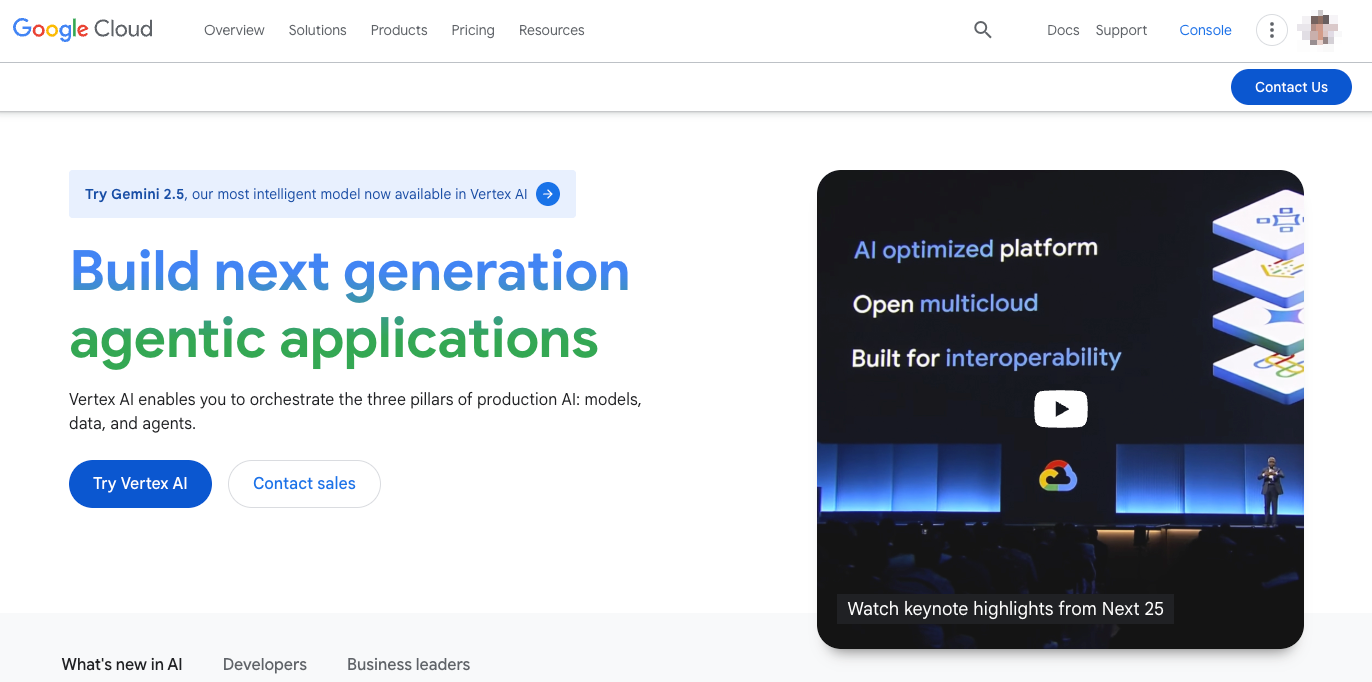Click the 'Build next generation' heading text
The image size is (1372, 682).
350,271
